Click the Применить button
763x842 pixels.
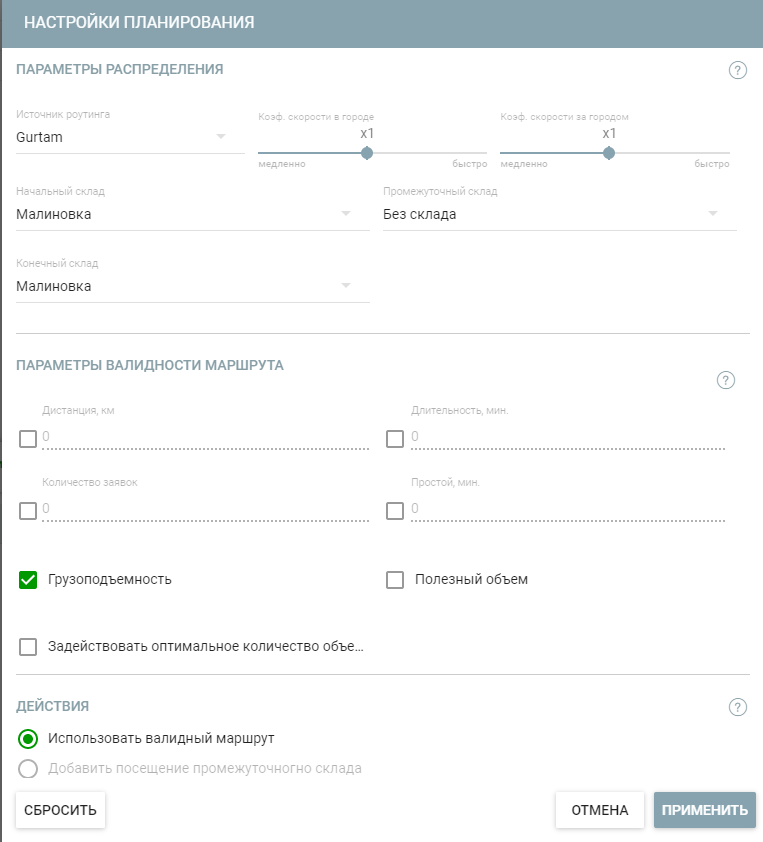(x=704, y=810)
